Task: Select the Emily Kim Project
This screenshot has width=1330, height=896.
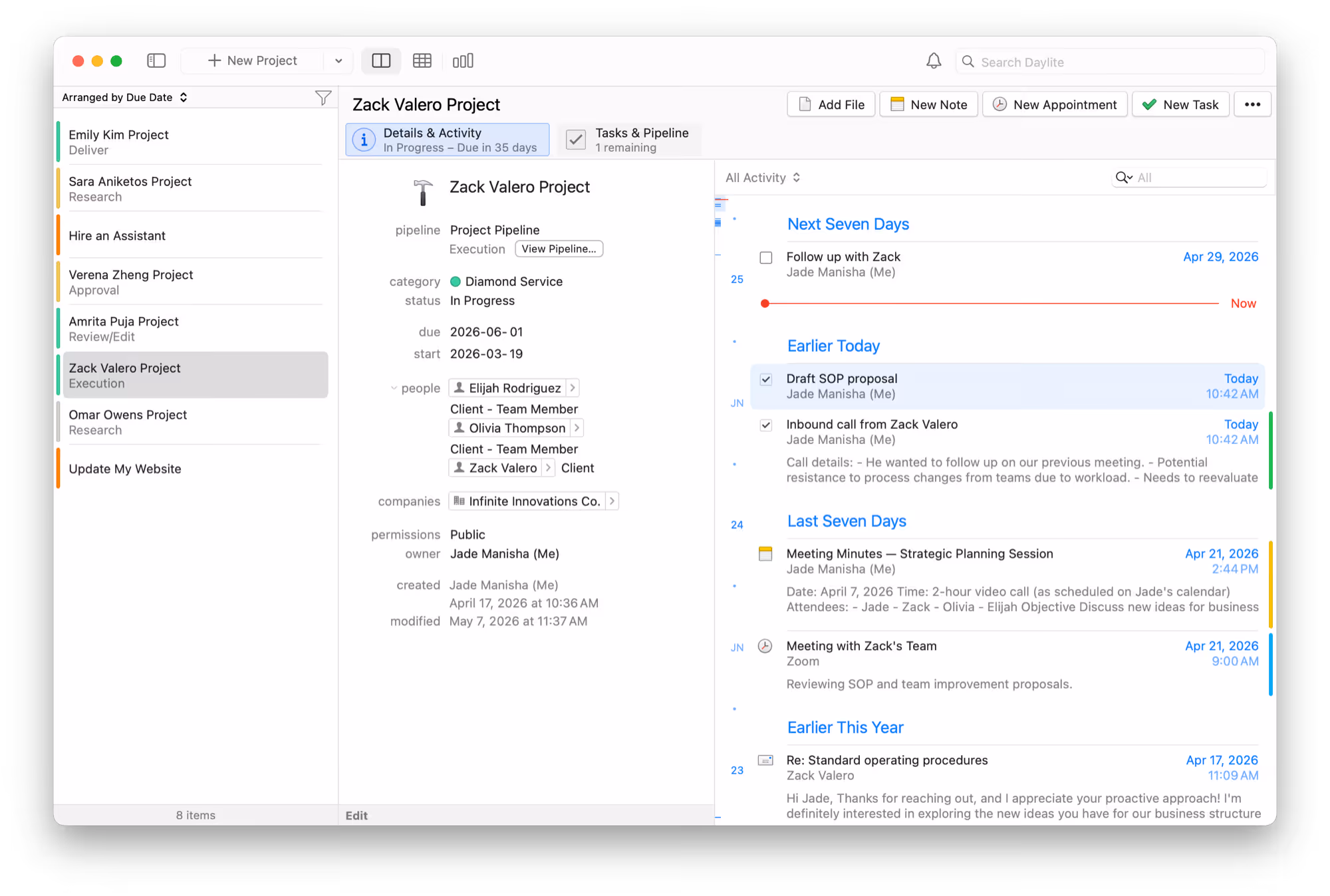Action: point(195,142)
